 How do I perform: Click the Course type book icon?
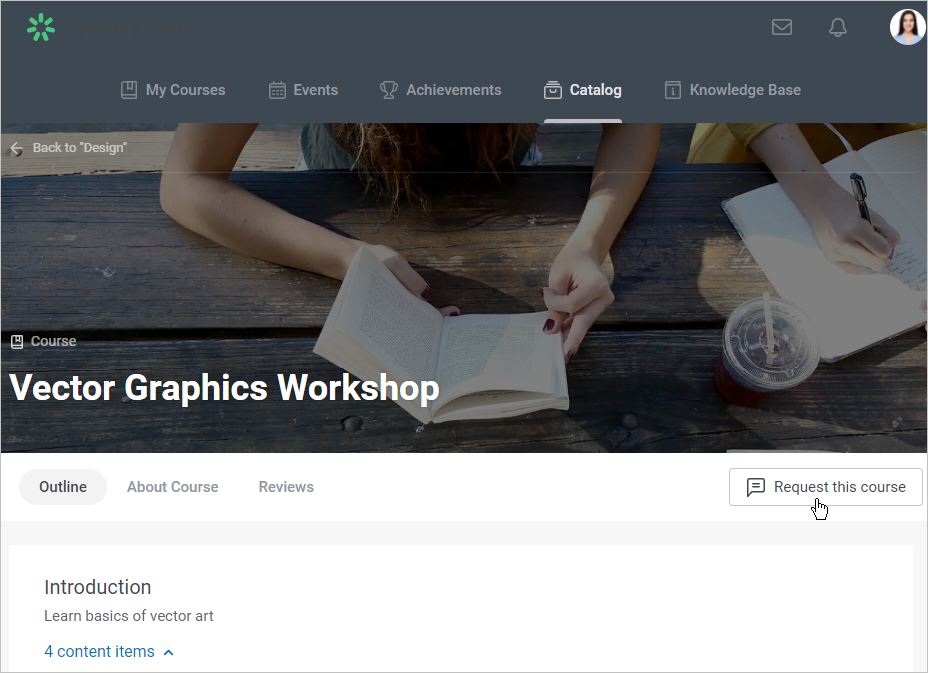tap(17, 342)
